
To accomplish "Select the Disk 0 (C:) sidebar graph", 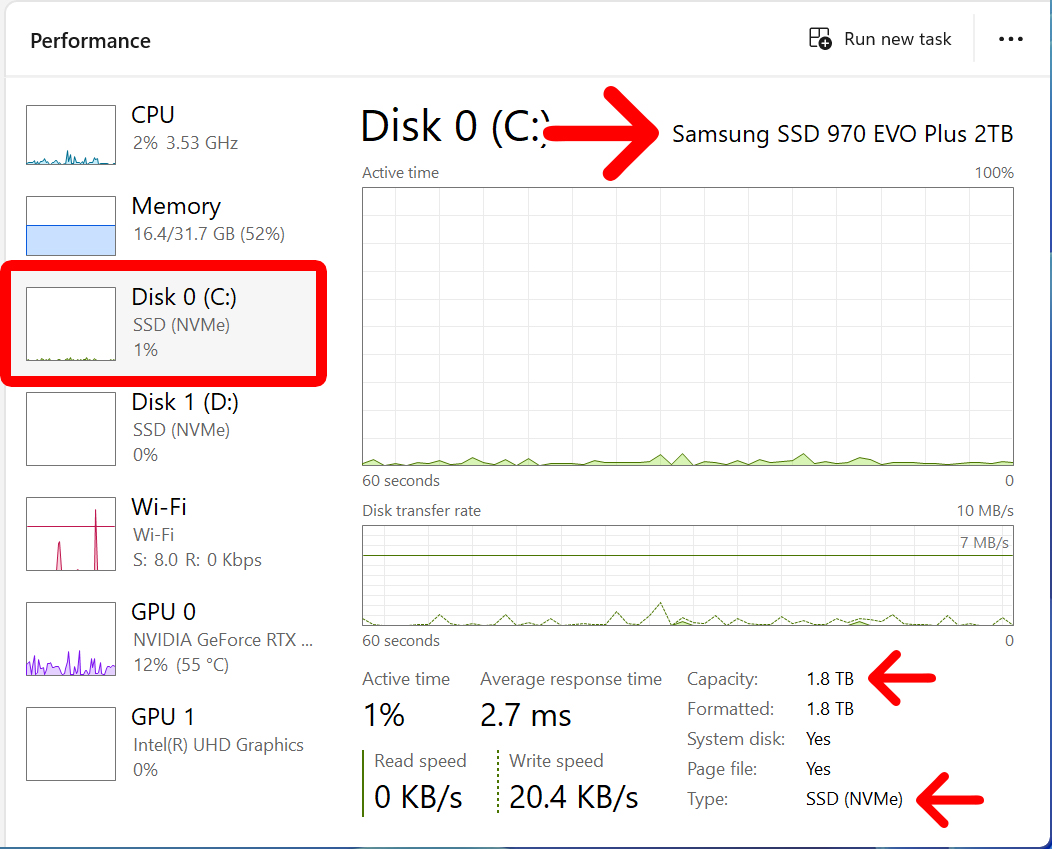I will point(70,323).
